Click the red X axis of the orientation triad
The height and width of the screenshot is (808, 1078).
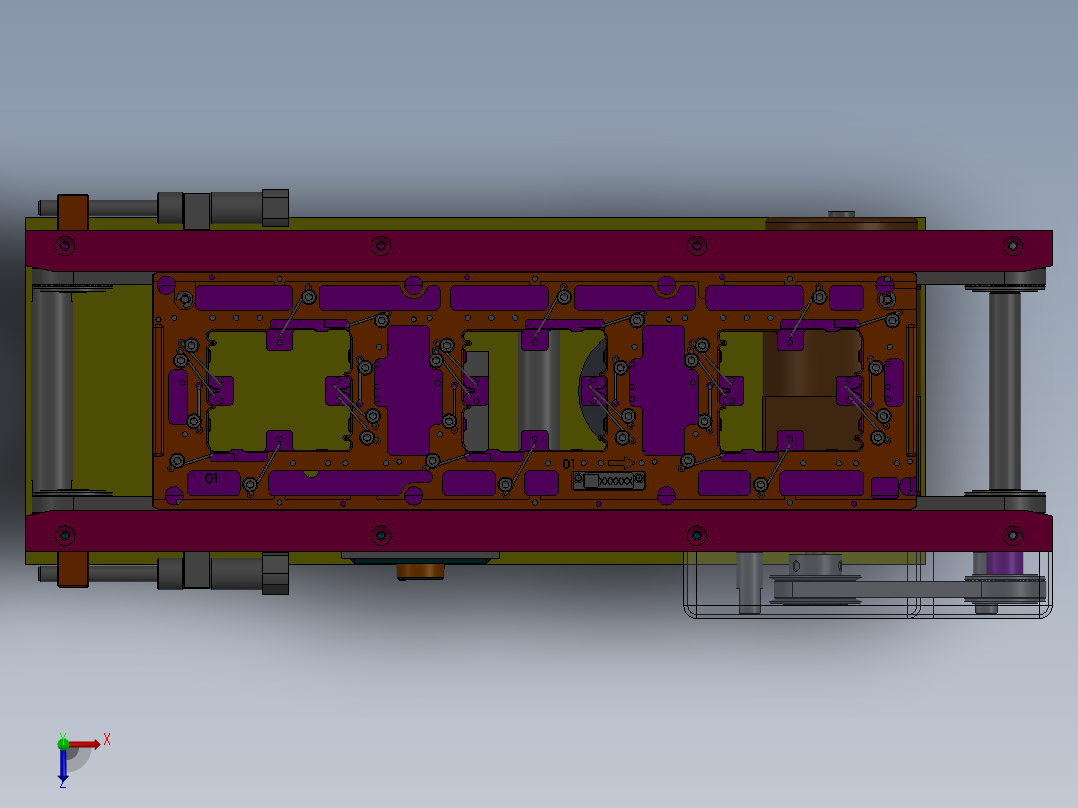[x=85, y=744]
